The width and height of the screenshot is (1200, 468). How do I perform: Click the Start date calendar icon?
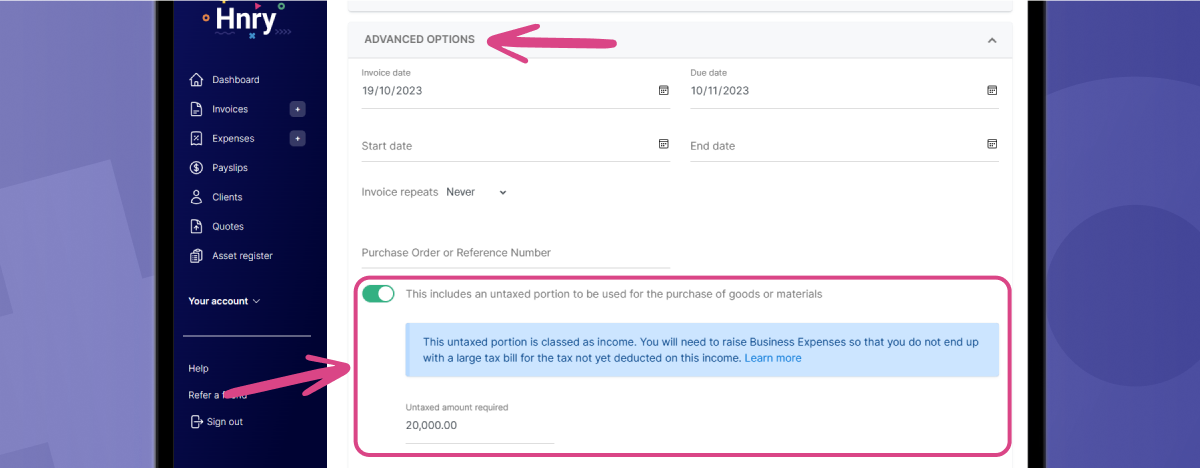(x=663, y=144)
